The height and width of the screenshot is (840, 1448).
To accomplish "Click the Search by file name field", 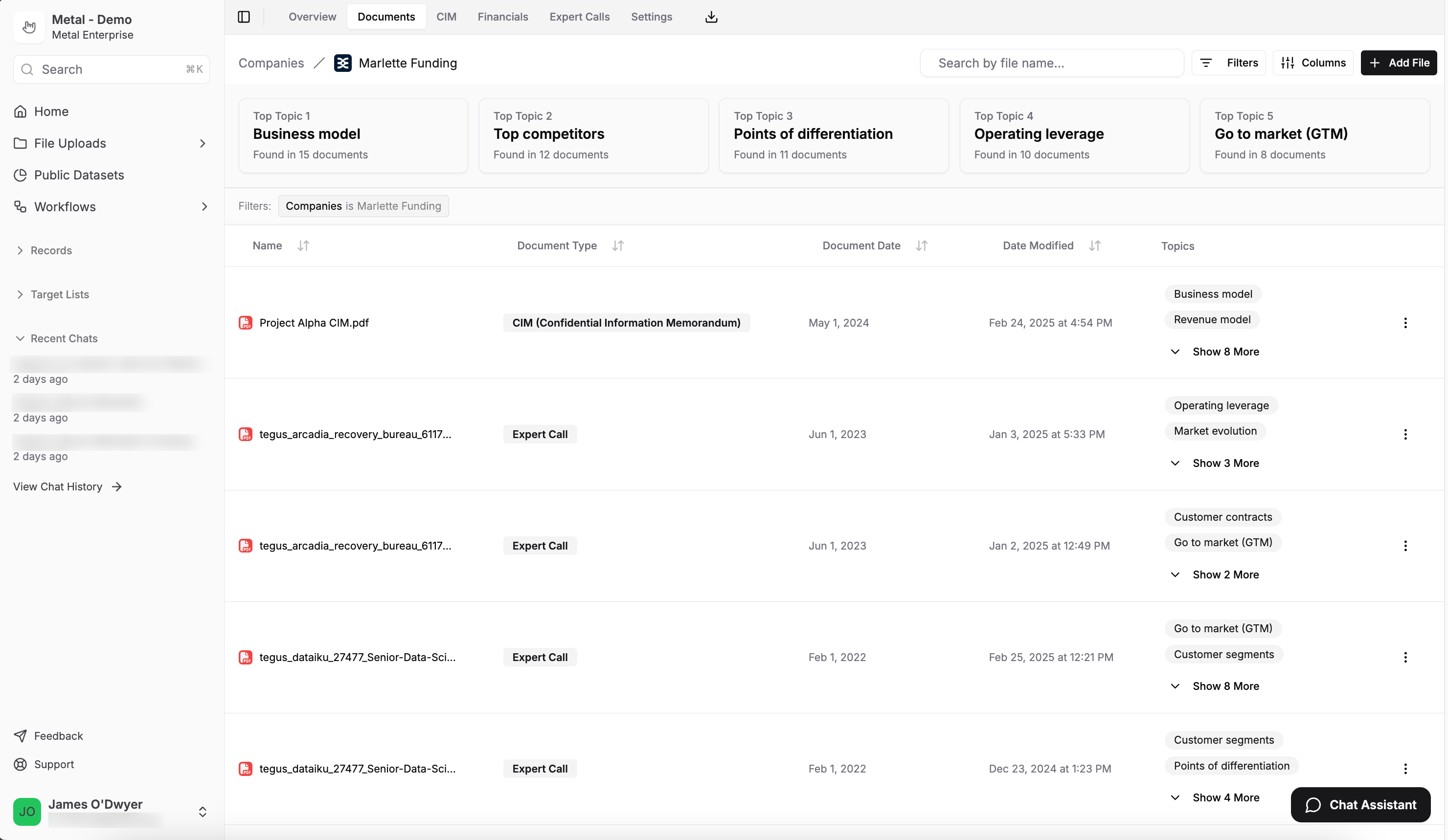I will [1052, 63].
